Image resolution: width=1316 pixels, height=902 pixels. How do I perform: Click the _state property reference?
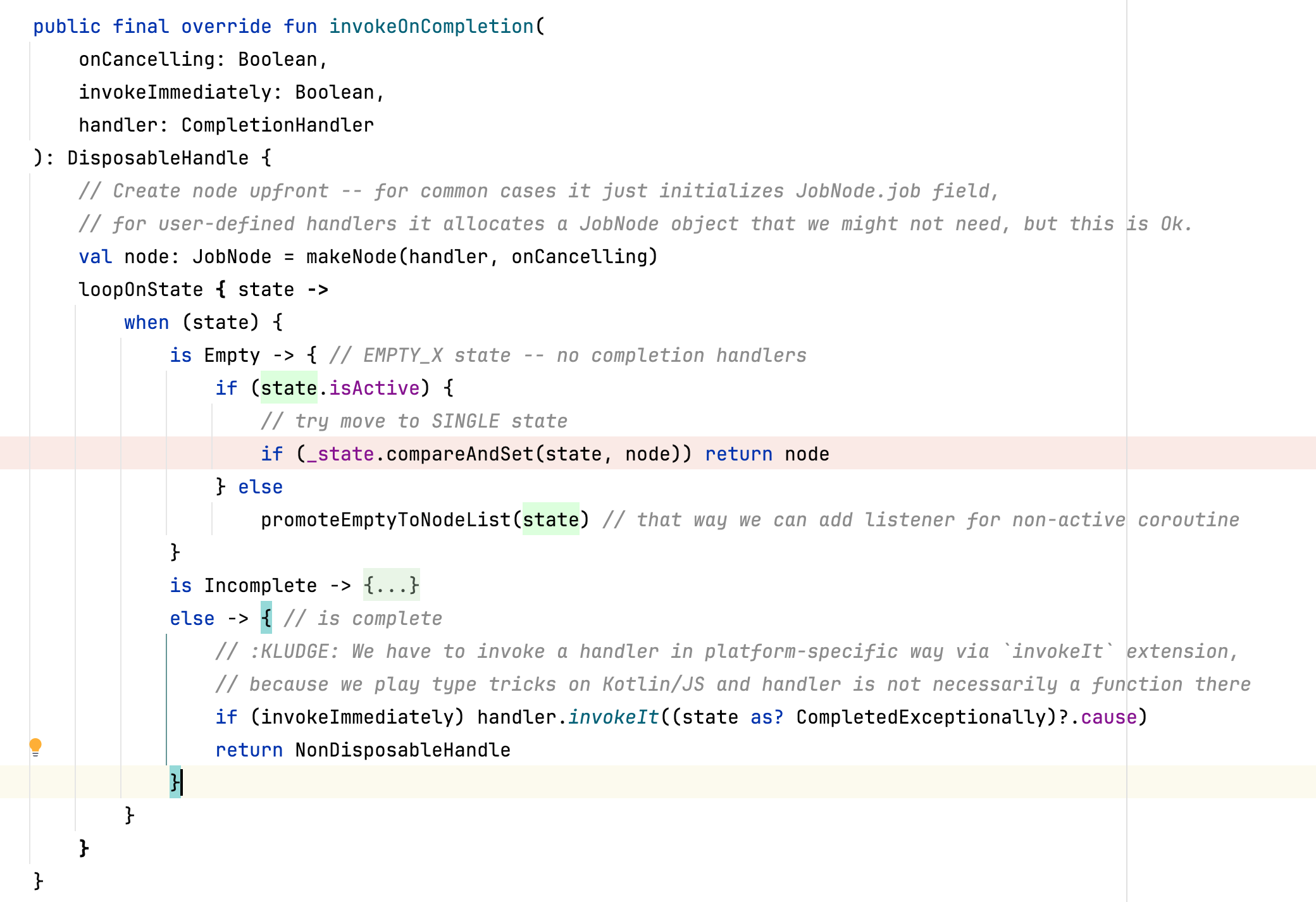click(x=340, y=454)
